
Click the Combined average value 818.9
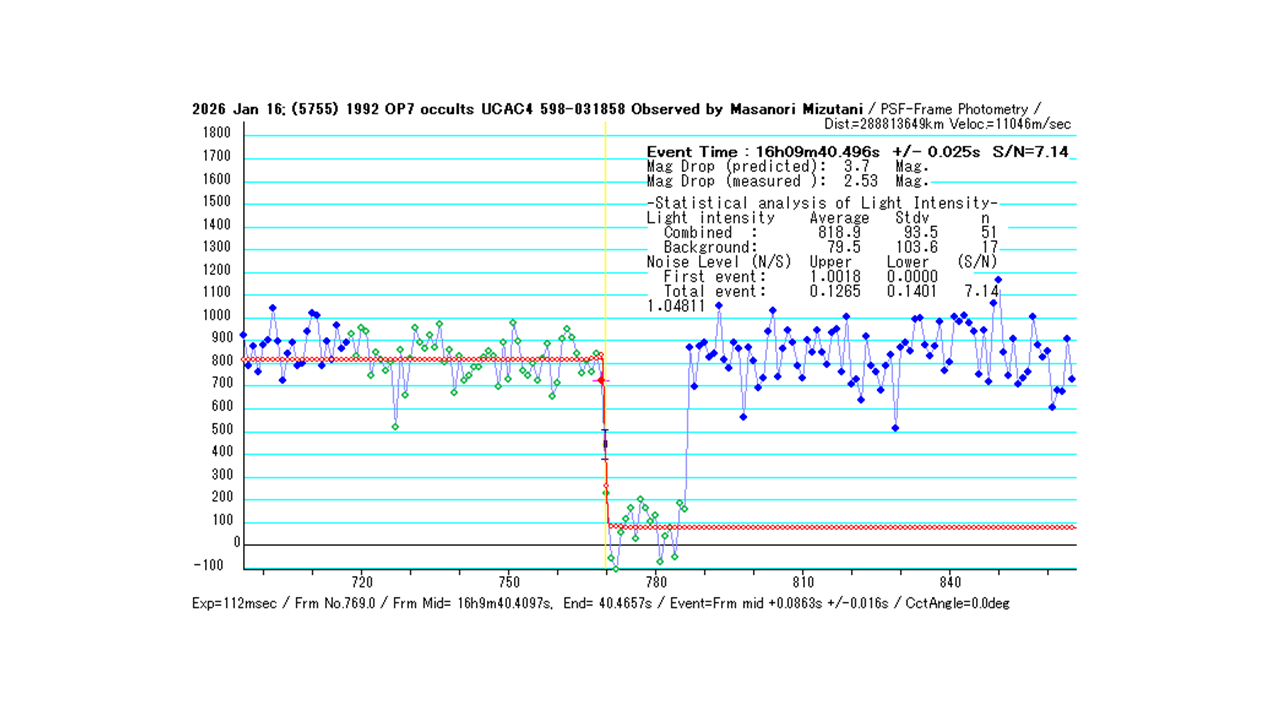coord(839,232)
